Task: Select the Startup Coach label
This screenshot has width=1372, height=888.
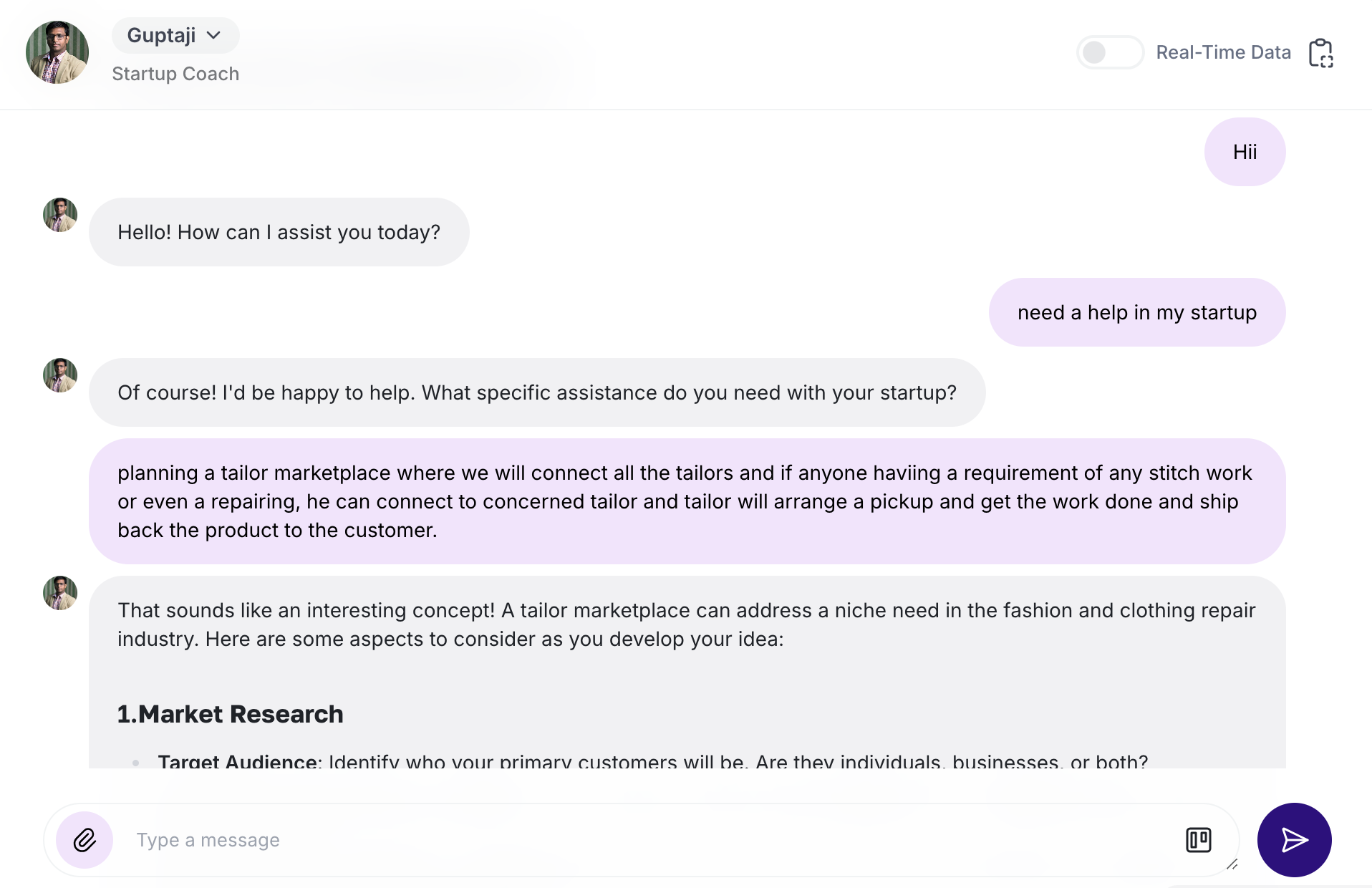Action: pos(175,74)
